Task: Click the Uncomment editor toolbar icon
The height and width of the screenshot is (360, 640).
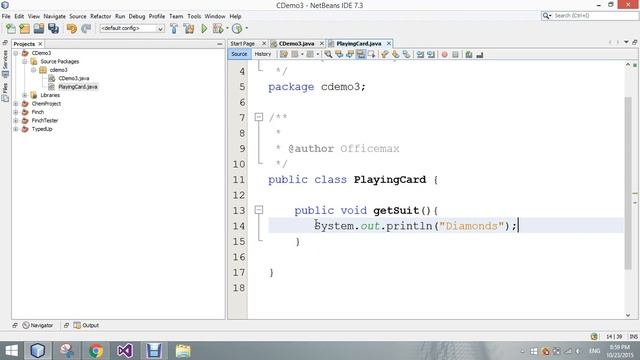Action: [480, 54]
